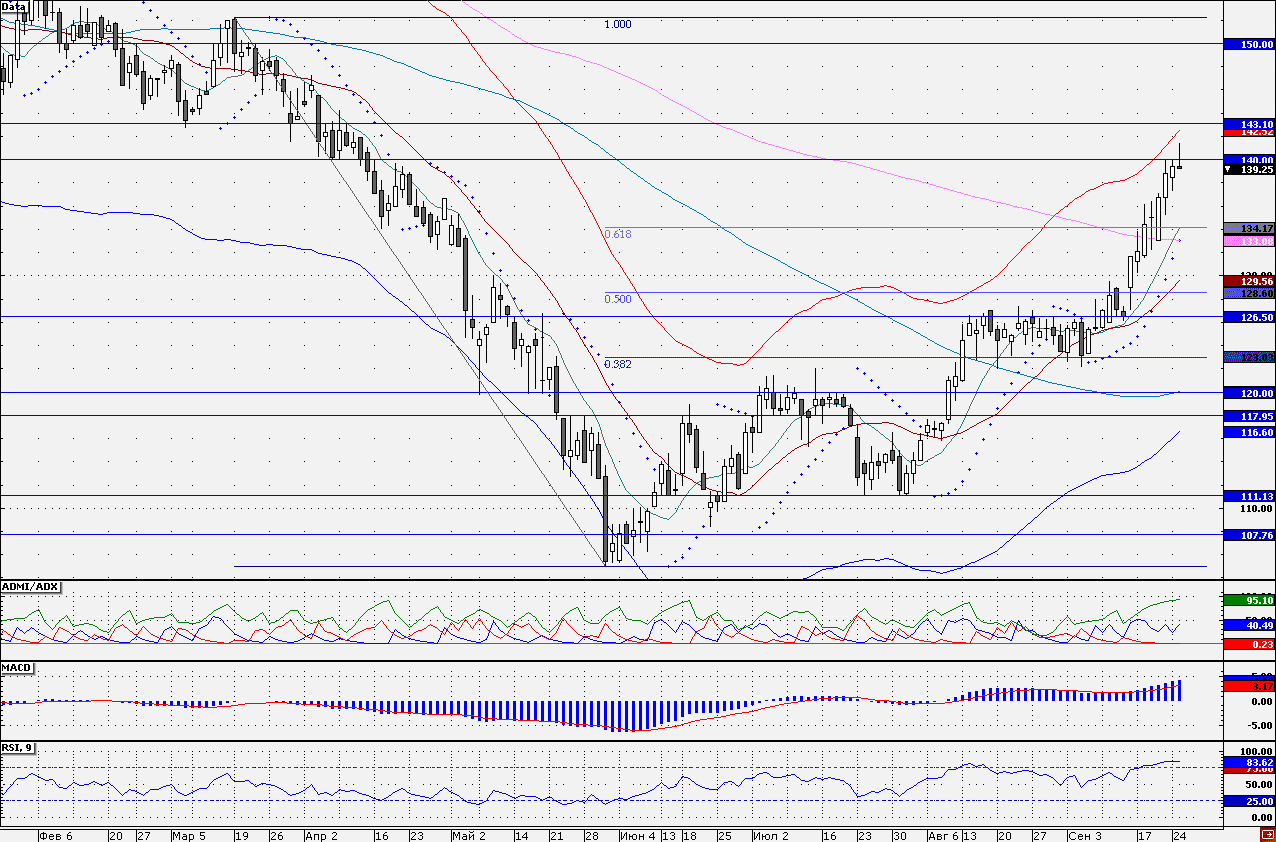Select the RSI, 9 panel label
Screen dimensions: 1276x842
(x=17, y=747)
